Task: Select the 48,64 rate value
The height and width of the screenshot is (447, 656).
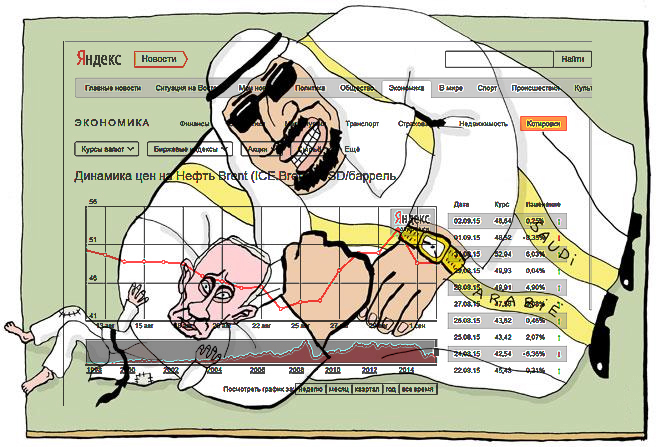Action: [x=503, y=221]
